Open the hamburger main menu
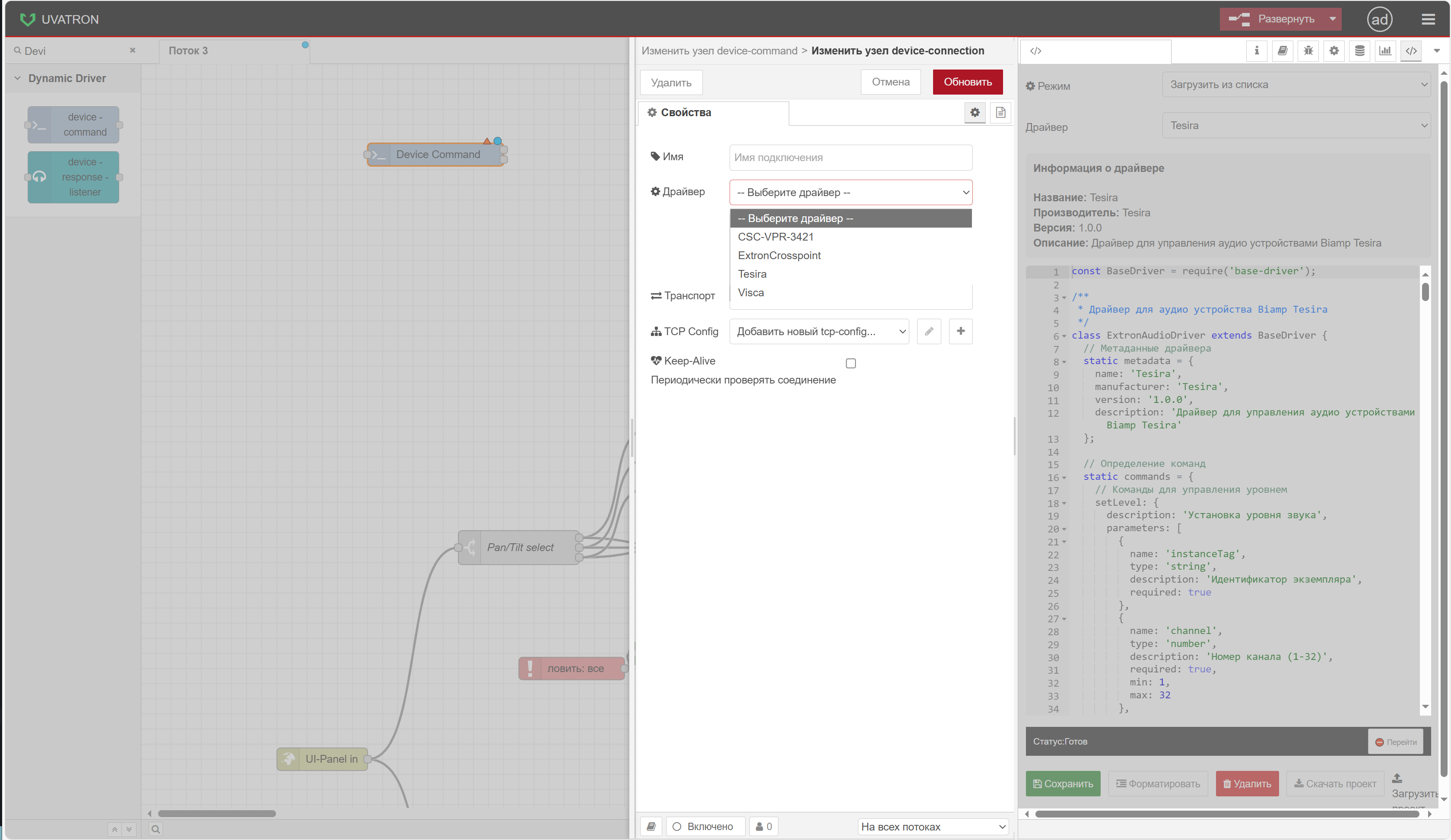Image resolution: width=1451 pixels, height=840 pixels. coord(1428,19)
